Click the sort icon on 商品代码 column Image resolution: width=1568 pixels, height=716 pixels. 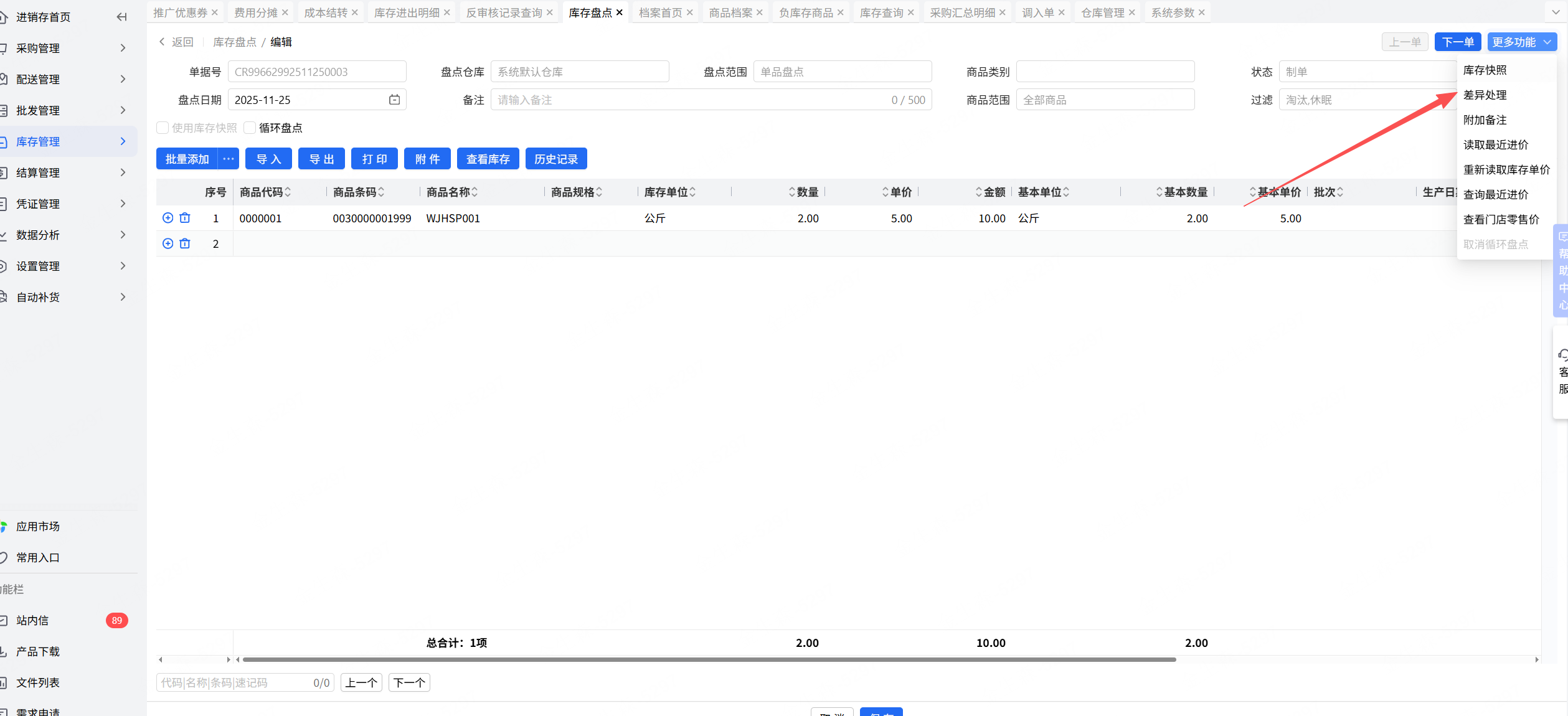coord(288,192)
